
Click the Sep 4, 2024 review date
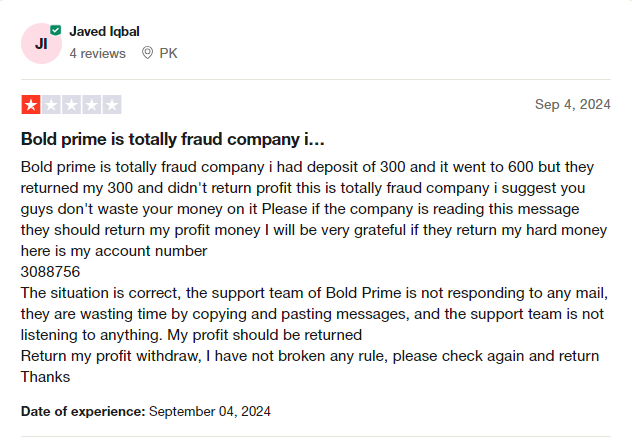tap(573, 104)
